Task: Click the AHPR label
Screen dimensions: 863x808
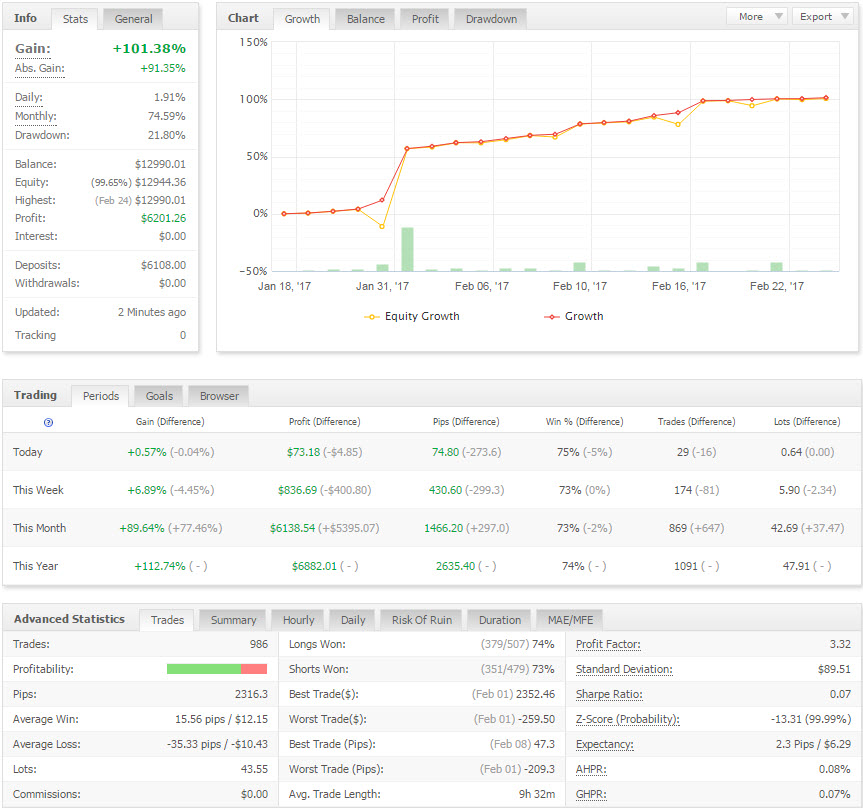Action: pos(591,769)
